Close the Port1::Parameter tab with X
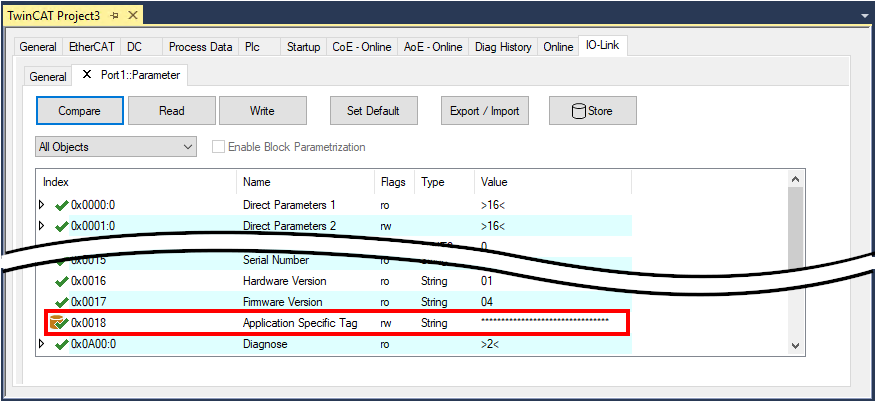The width and height of the screenshot is (875, 401). (x=86, y=75)
